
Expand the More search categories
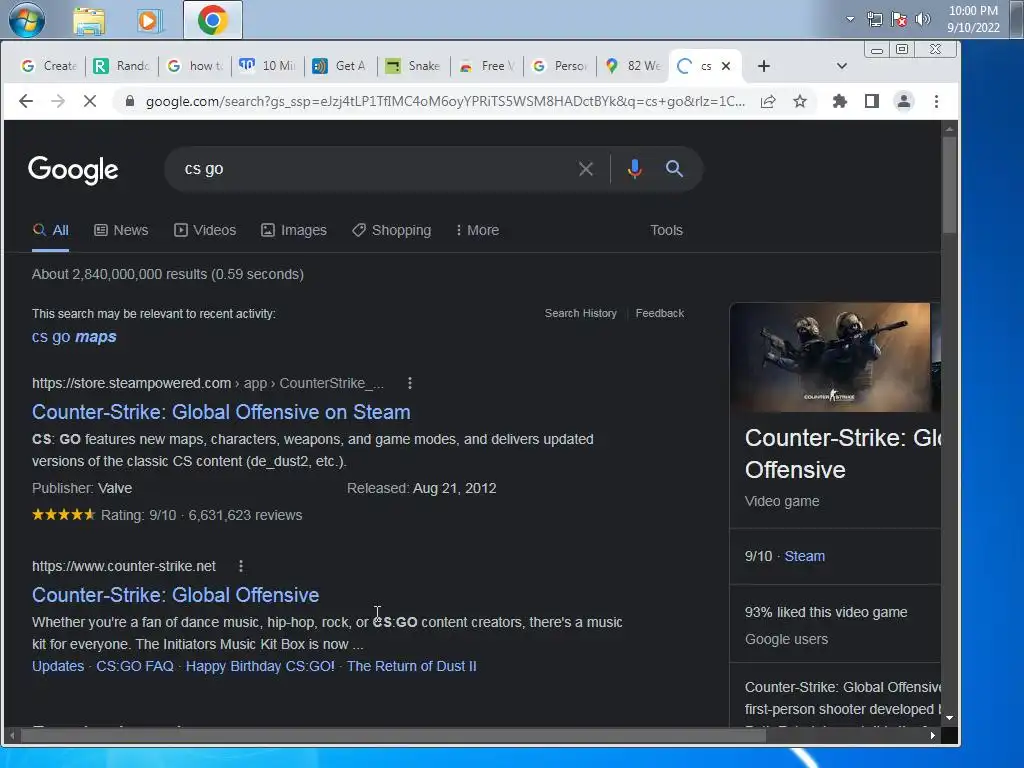(x=477, y=231)
